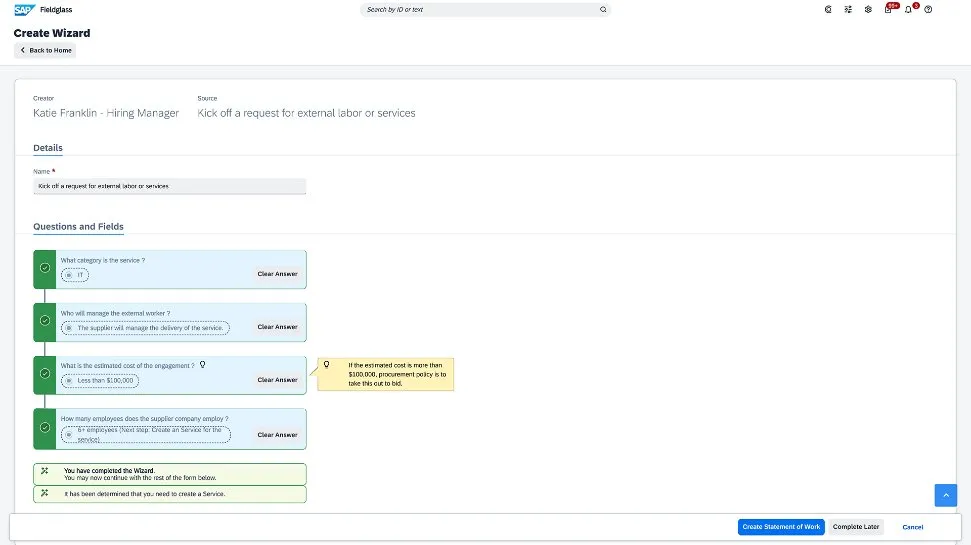The width and height of the screenshot is (971, 545).
Task: Click the sliders preferences icon in header
Action: pyautogui.click(x=848, y=9)
